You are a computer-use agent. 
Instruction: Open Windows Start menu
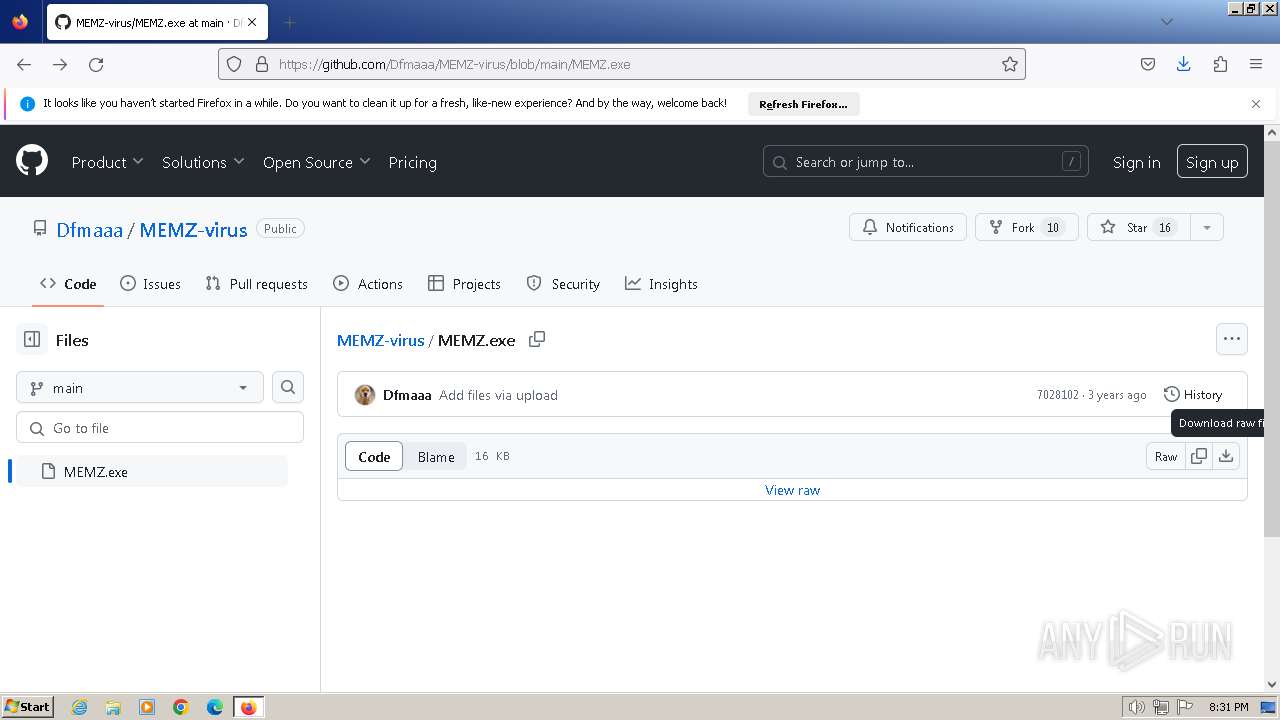click(28, 706)
